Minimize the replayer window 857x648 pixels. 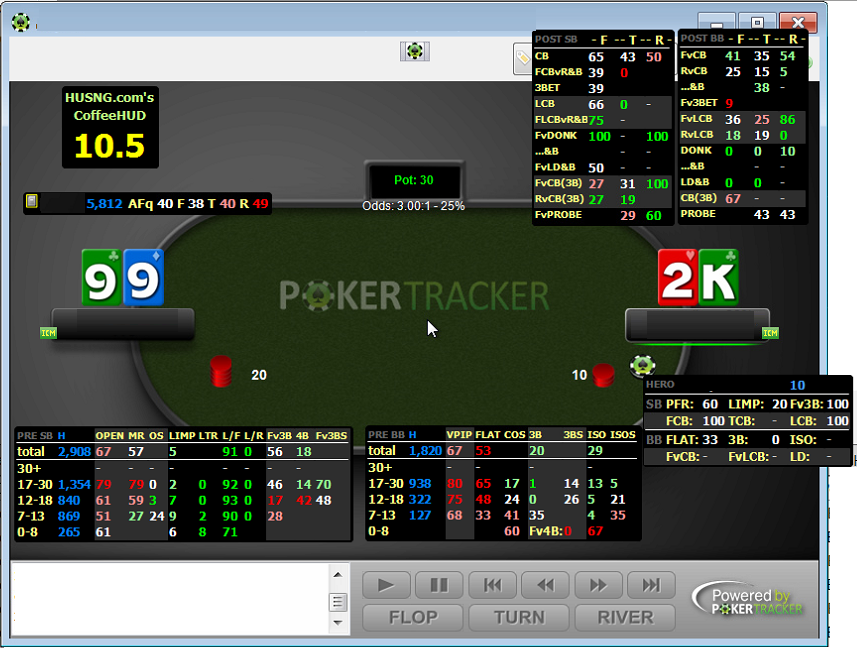(x=717, y=23)
